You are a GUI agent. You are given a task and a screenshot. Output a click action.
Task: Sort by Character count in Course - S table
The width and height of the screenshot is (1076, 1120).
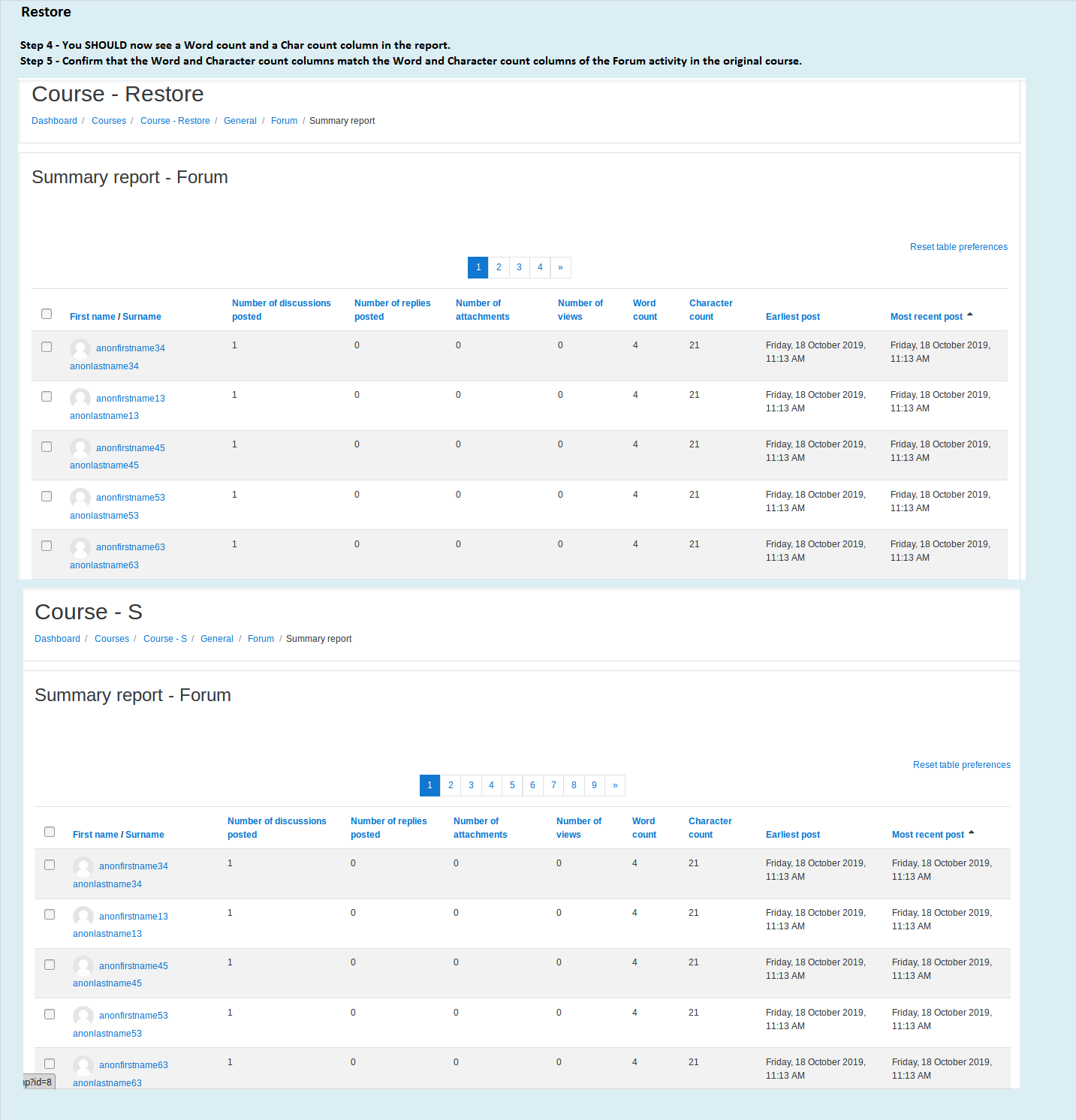point(710,828)
